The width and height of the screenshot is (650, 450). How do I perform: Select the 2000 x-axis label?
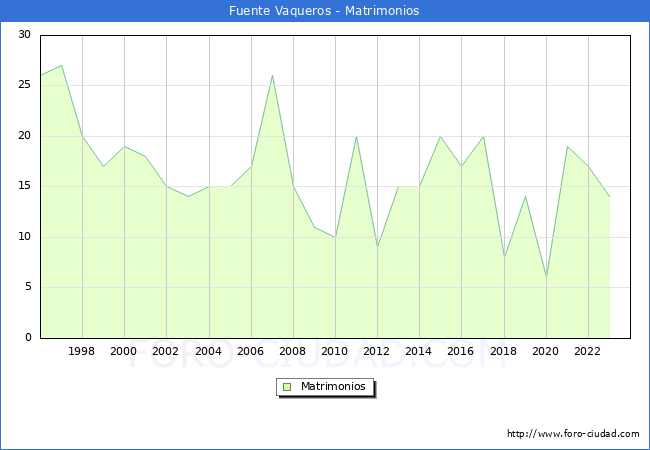coord(124,352)
